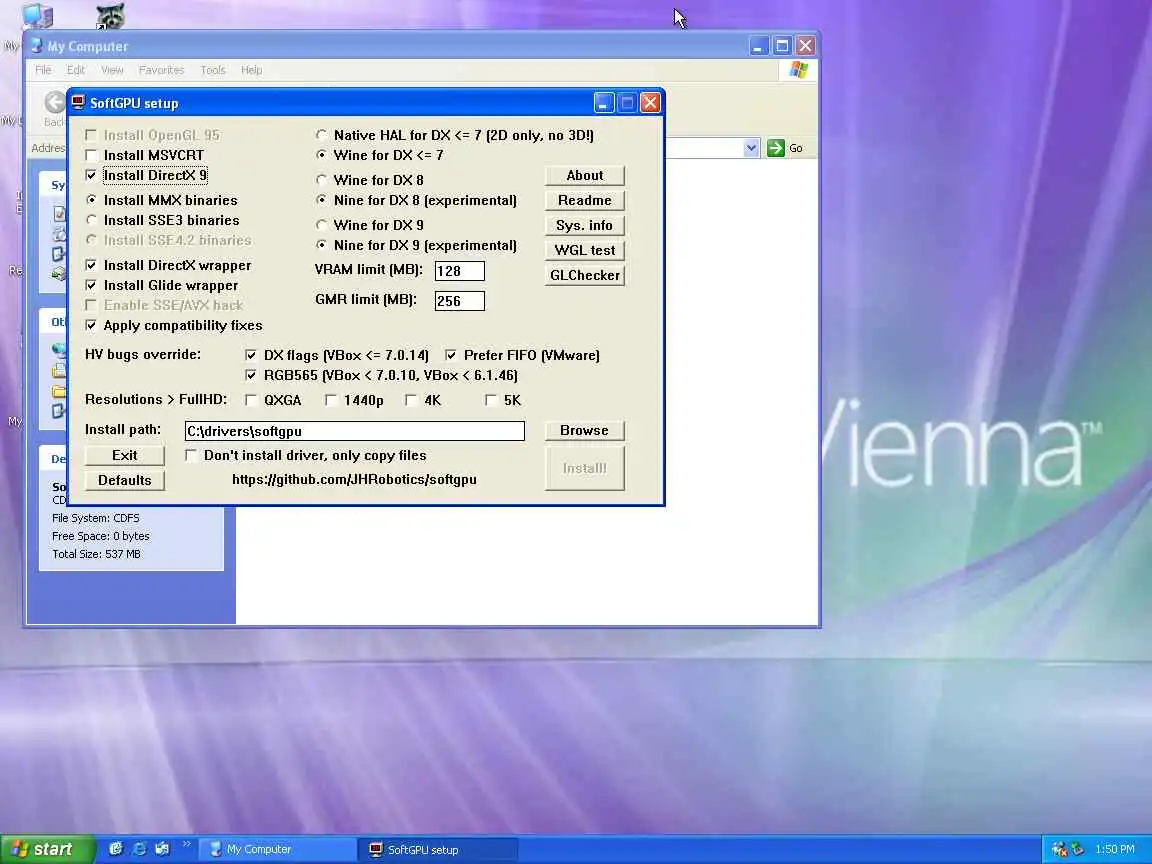Toggle Install Glide wrapper checkbox

pos(91,285)
